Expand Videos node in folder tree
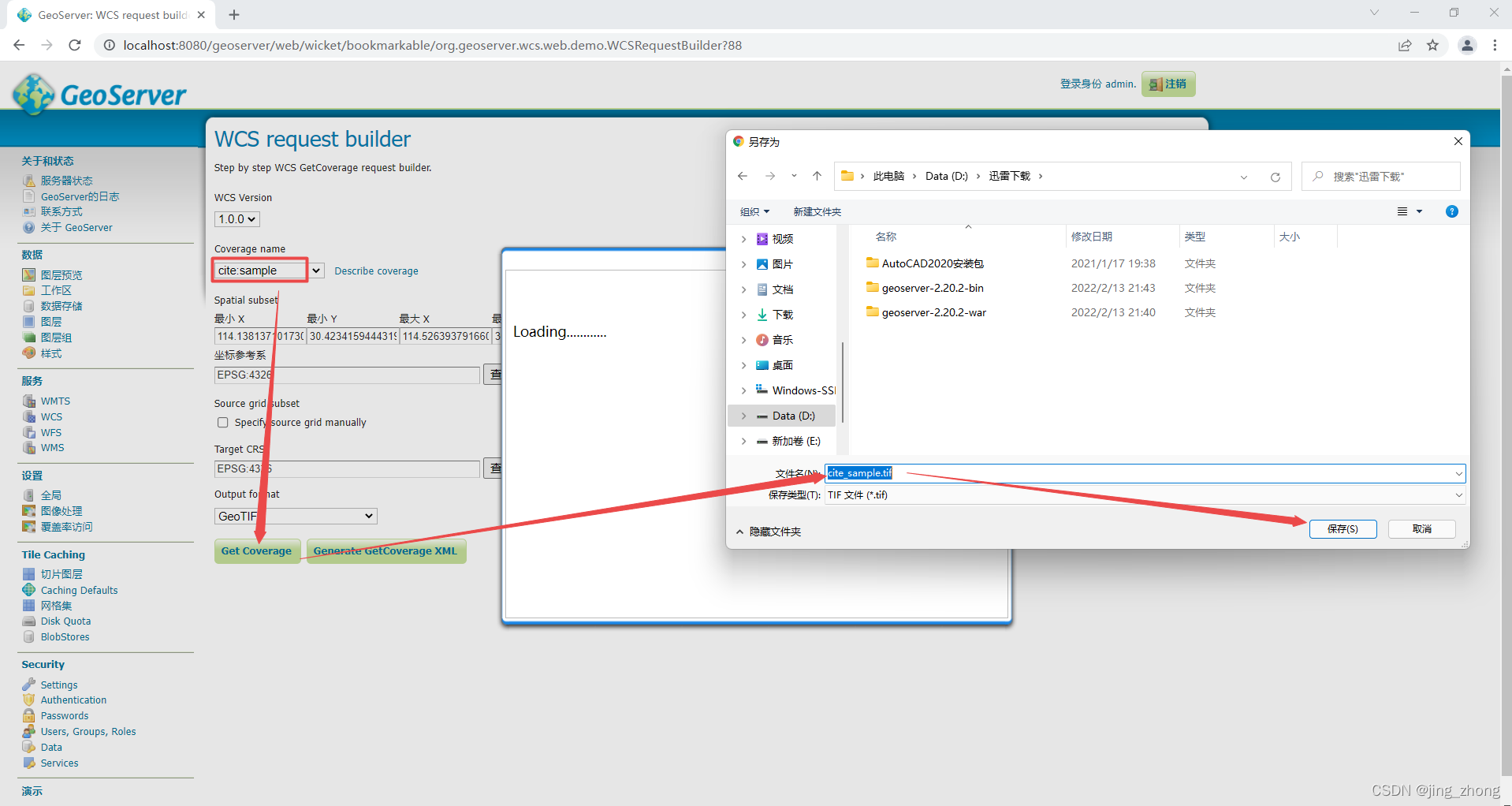Viewport: 1512px width, 806px height. click(x=743, y=239)
